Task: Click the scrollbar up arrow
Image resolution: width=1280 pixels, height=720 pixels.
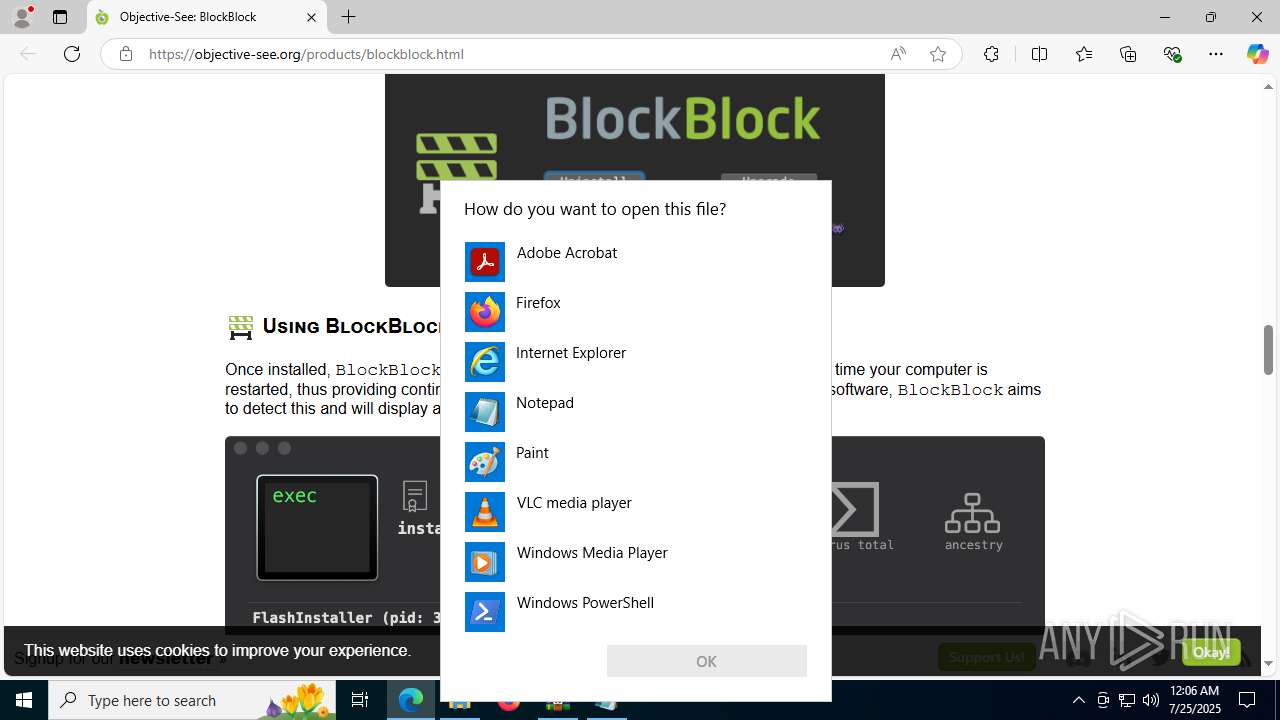Action: [x=1268, y=86]
